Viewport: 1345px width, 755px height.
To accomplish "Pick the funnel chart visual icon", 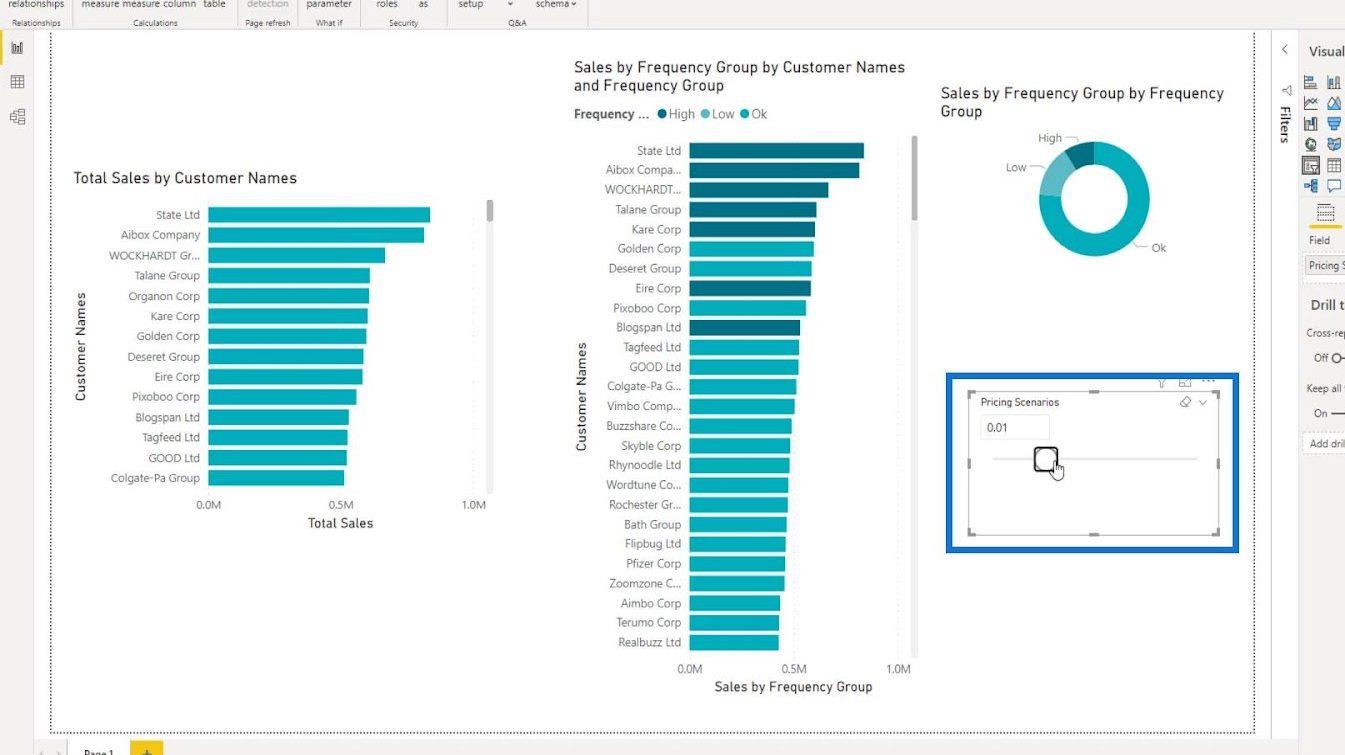I will point(1334,124).
